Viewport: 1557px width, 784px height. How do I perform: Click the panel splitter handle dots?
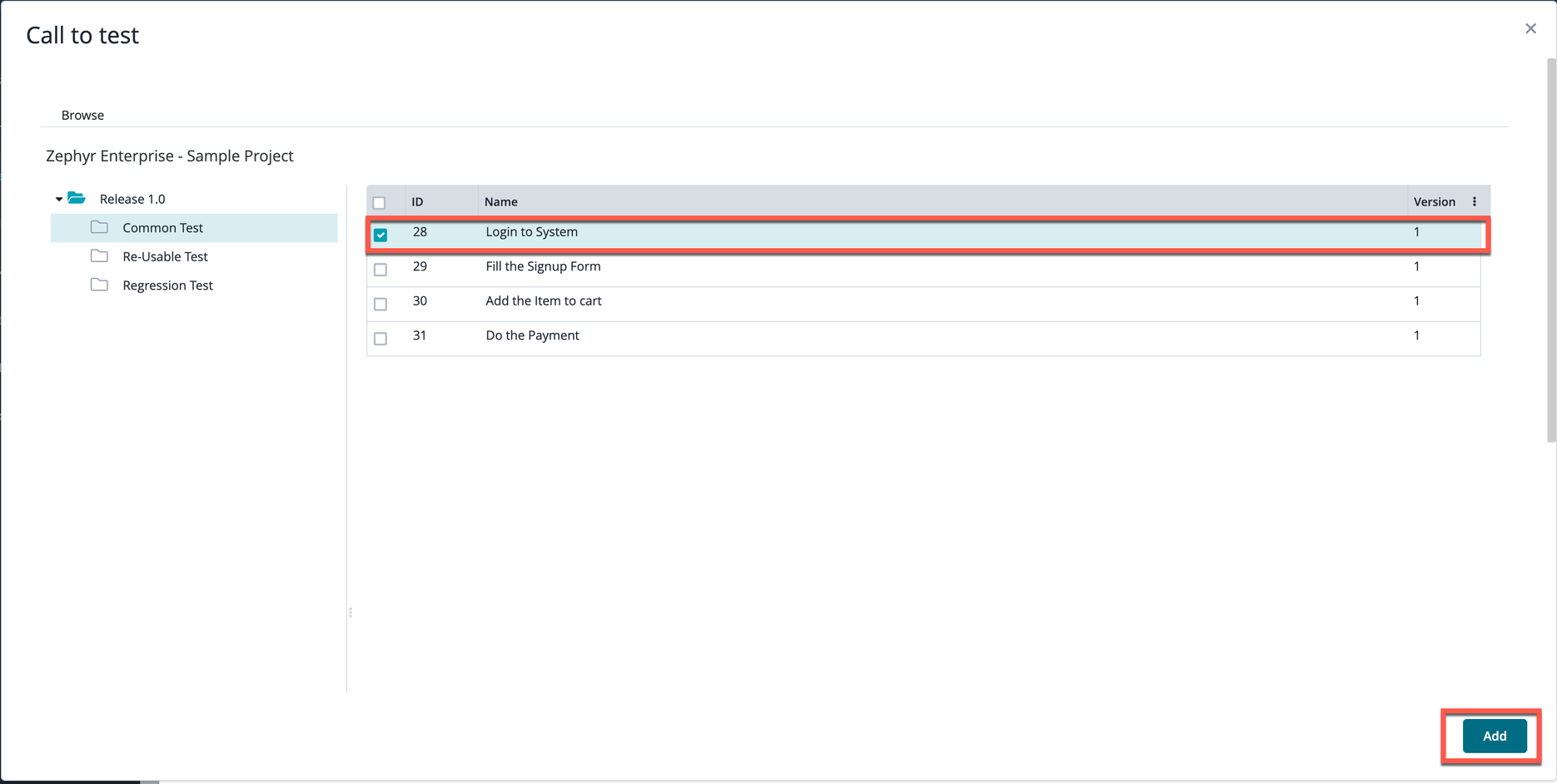351,613
